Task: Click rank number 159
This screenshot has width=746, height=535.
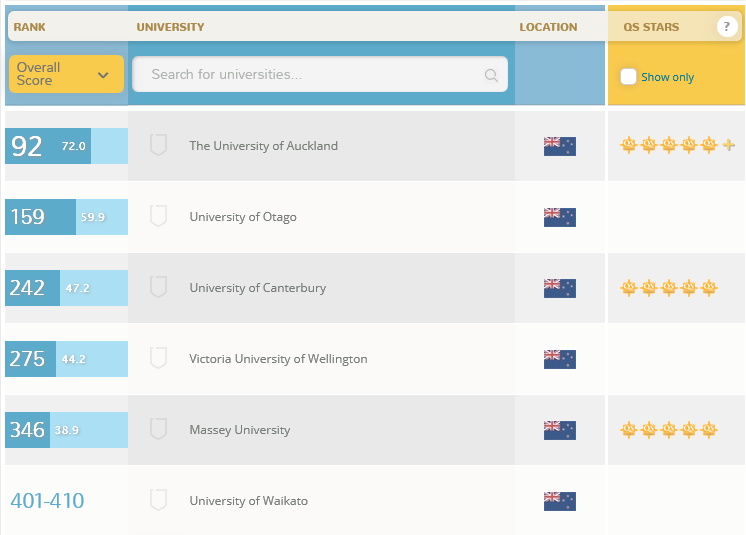Action: click(28, 217)
